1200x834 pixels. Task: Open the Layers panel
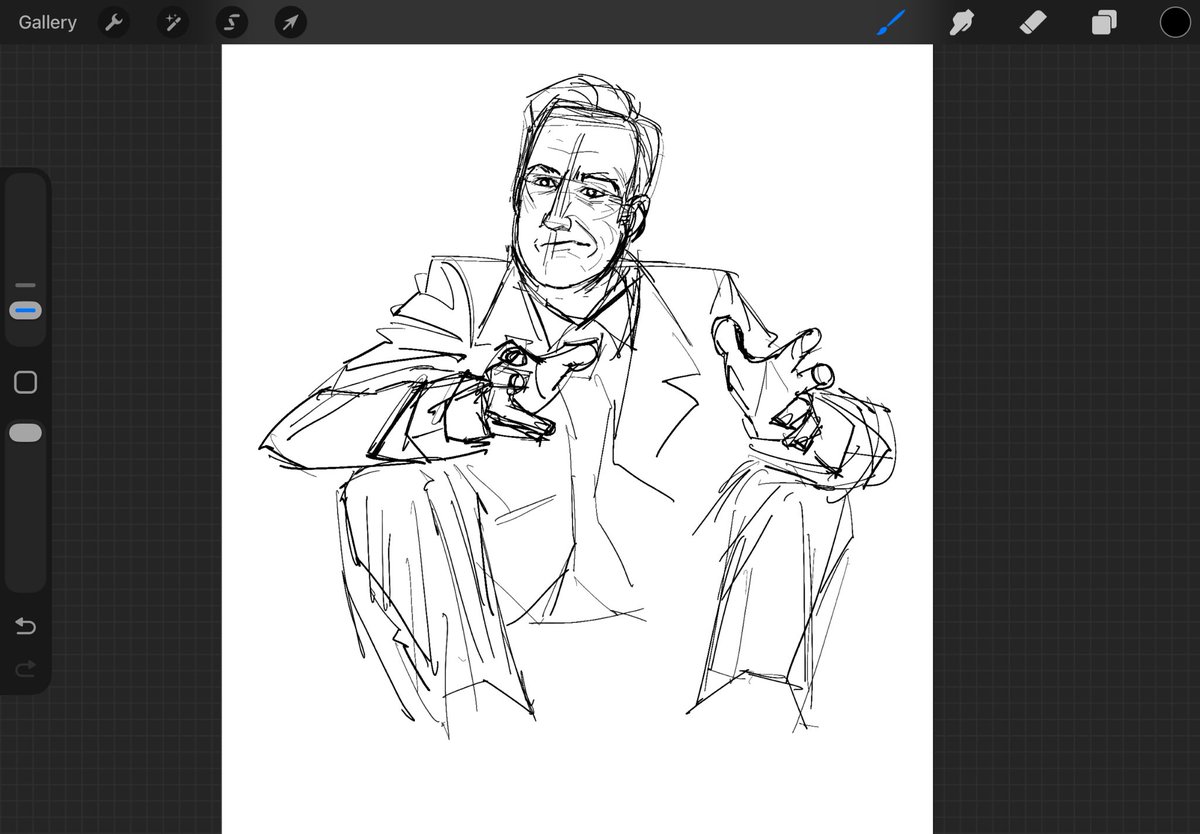pyautogui.click(x=1101, y=20)
